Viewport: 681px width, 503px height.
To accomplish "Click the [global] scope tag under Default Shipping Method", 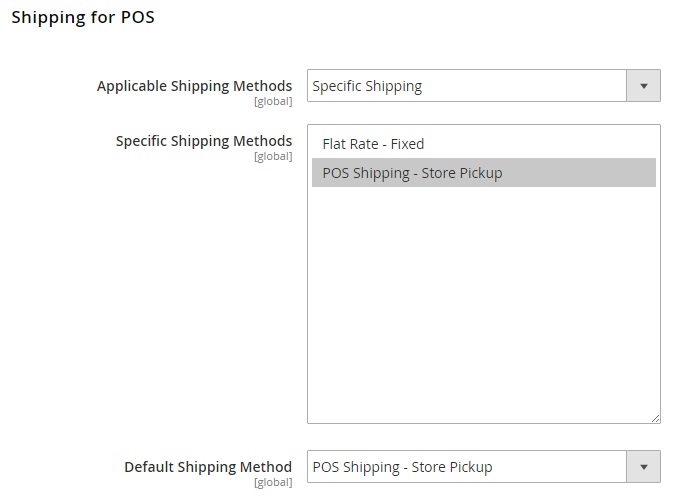I will pyautogui.click(x=272, y=482).
